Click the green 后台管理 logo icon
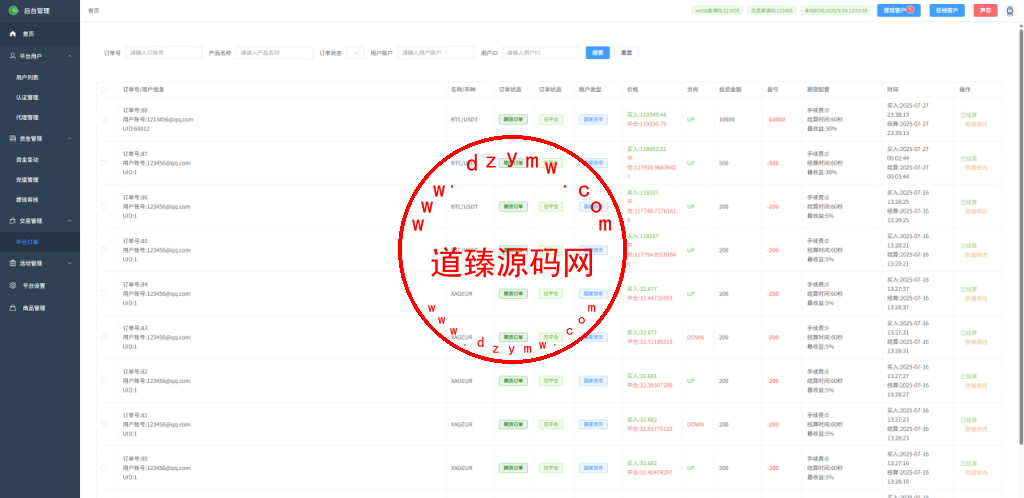Image resolution: width=1024 pixels, height=498 pixels. tap(13, 10)
